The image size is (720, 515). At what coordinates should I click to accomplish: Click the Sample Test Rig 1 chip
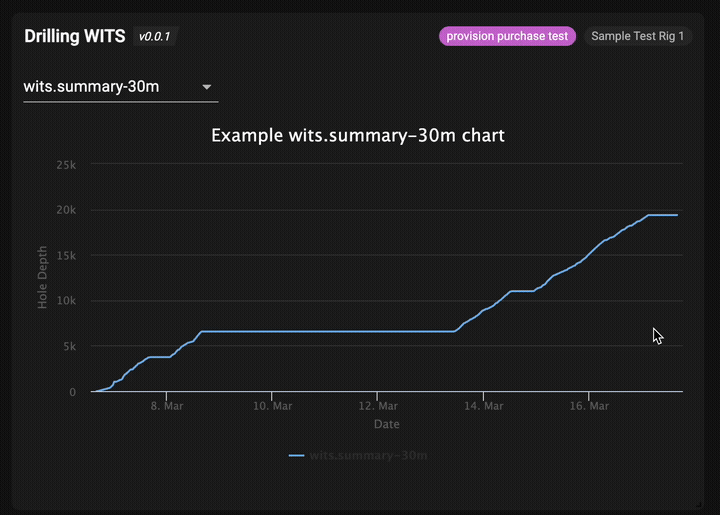(637, 36)
